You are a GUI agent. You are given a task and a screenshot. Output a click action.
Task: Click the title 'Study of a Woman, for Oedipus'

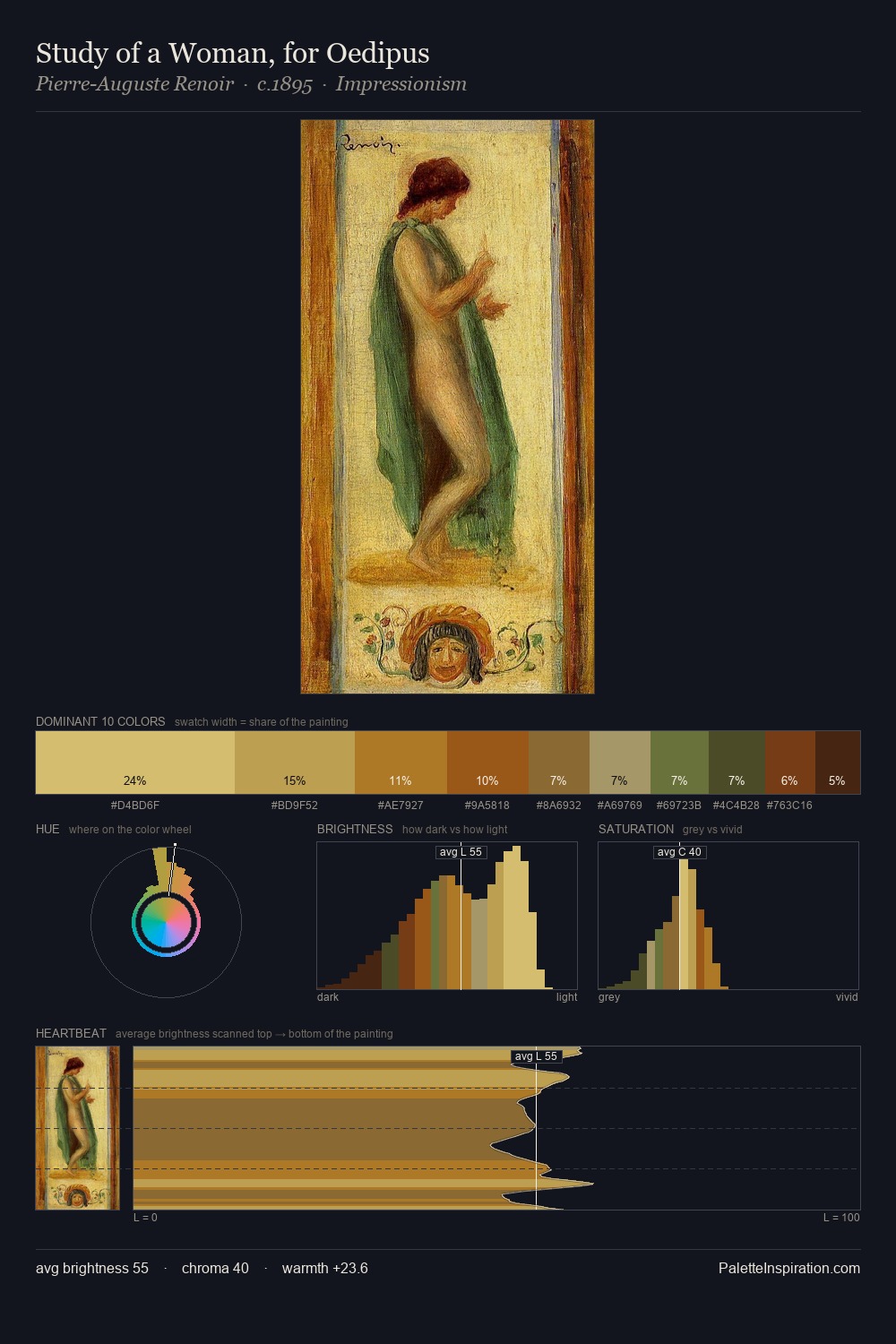click(x=233, y=53)
